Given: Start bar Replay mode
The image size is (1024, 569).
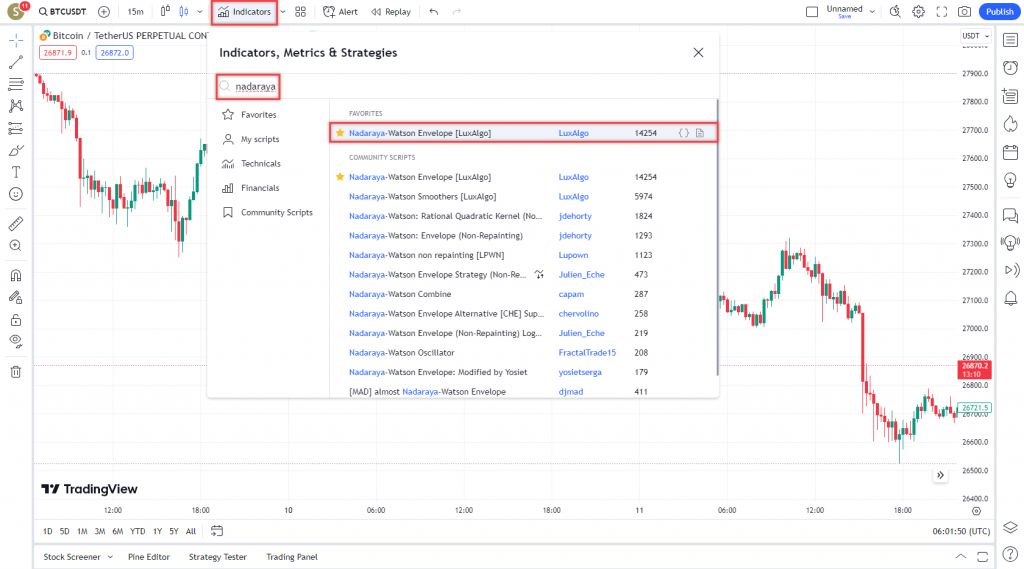Looking at the screenshot, I should coord(391,12).
